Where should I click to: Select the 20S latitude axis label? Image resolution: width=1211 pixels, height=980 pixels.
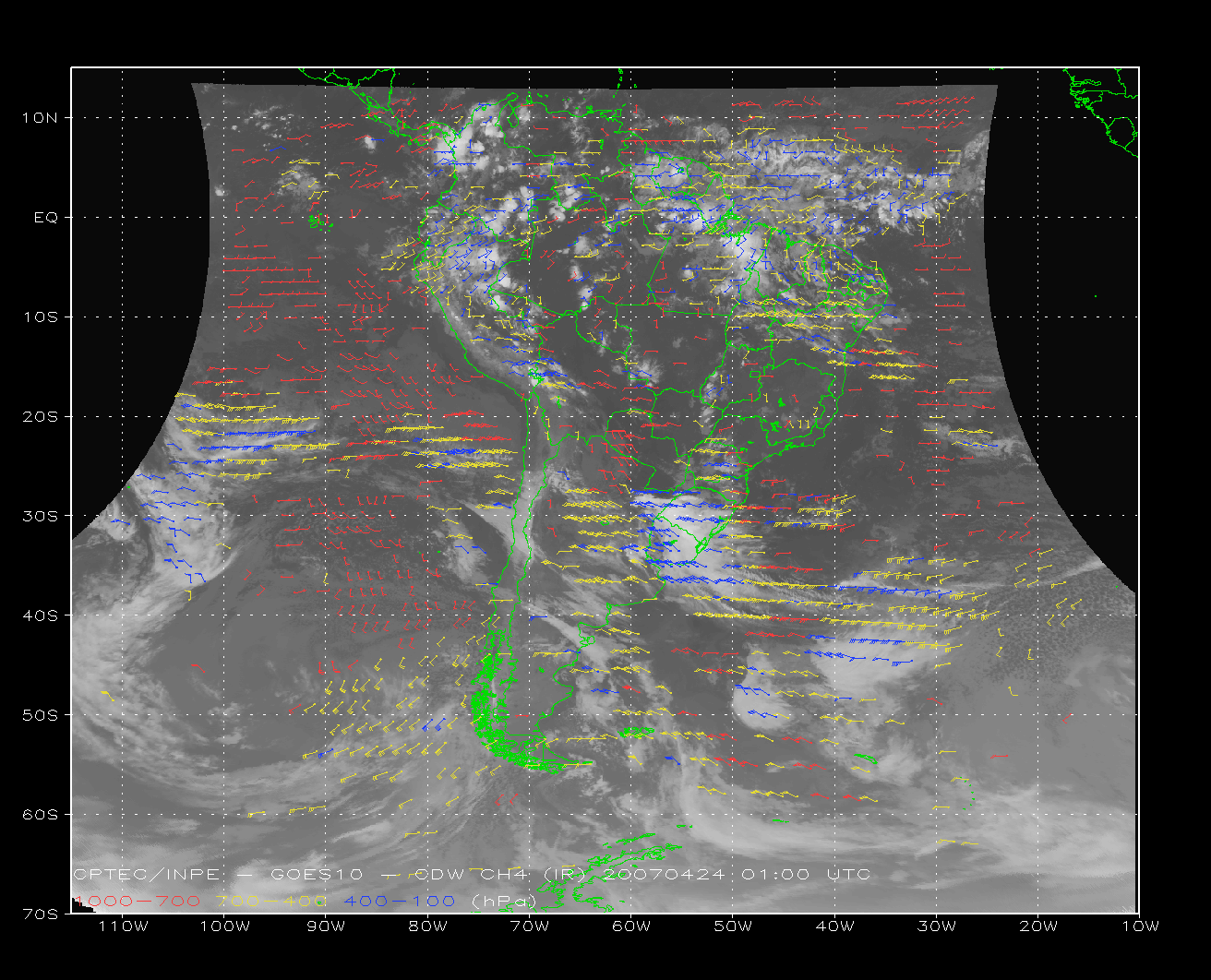tap(41, 416)
